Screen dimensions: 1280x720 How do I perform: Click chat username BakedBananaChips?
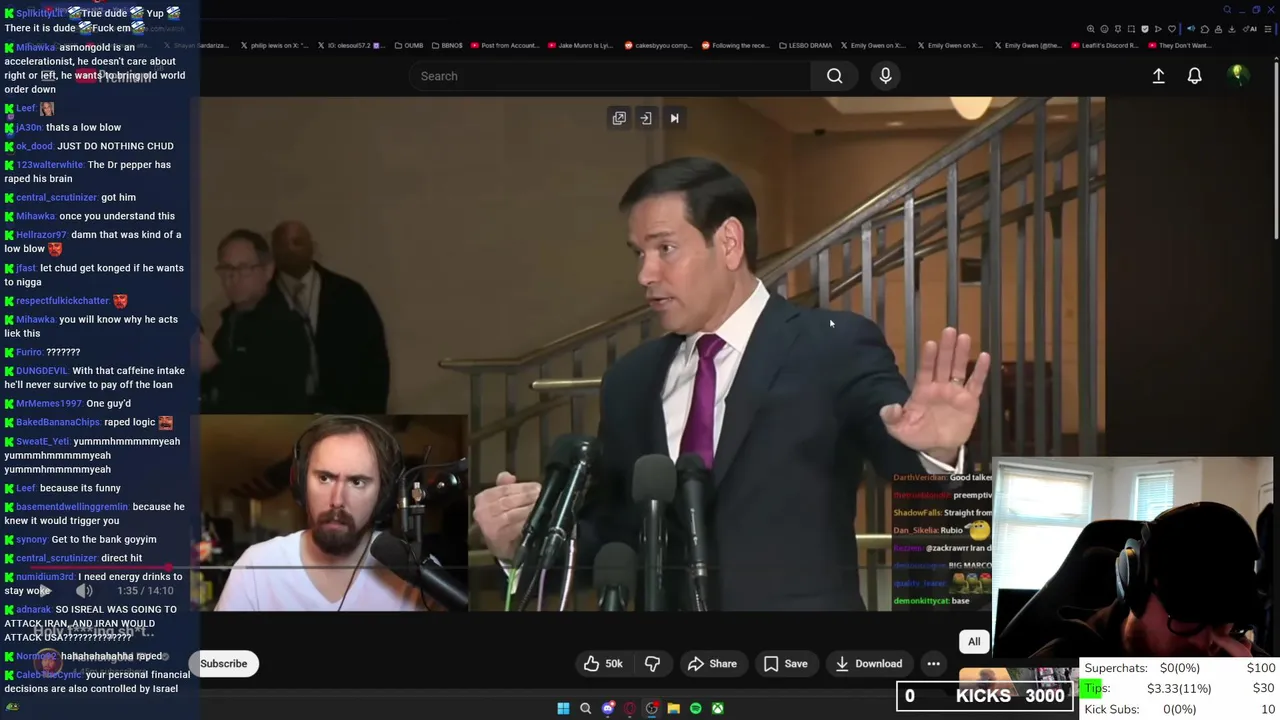point(58,422)
